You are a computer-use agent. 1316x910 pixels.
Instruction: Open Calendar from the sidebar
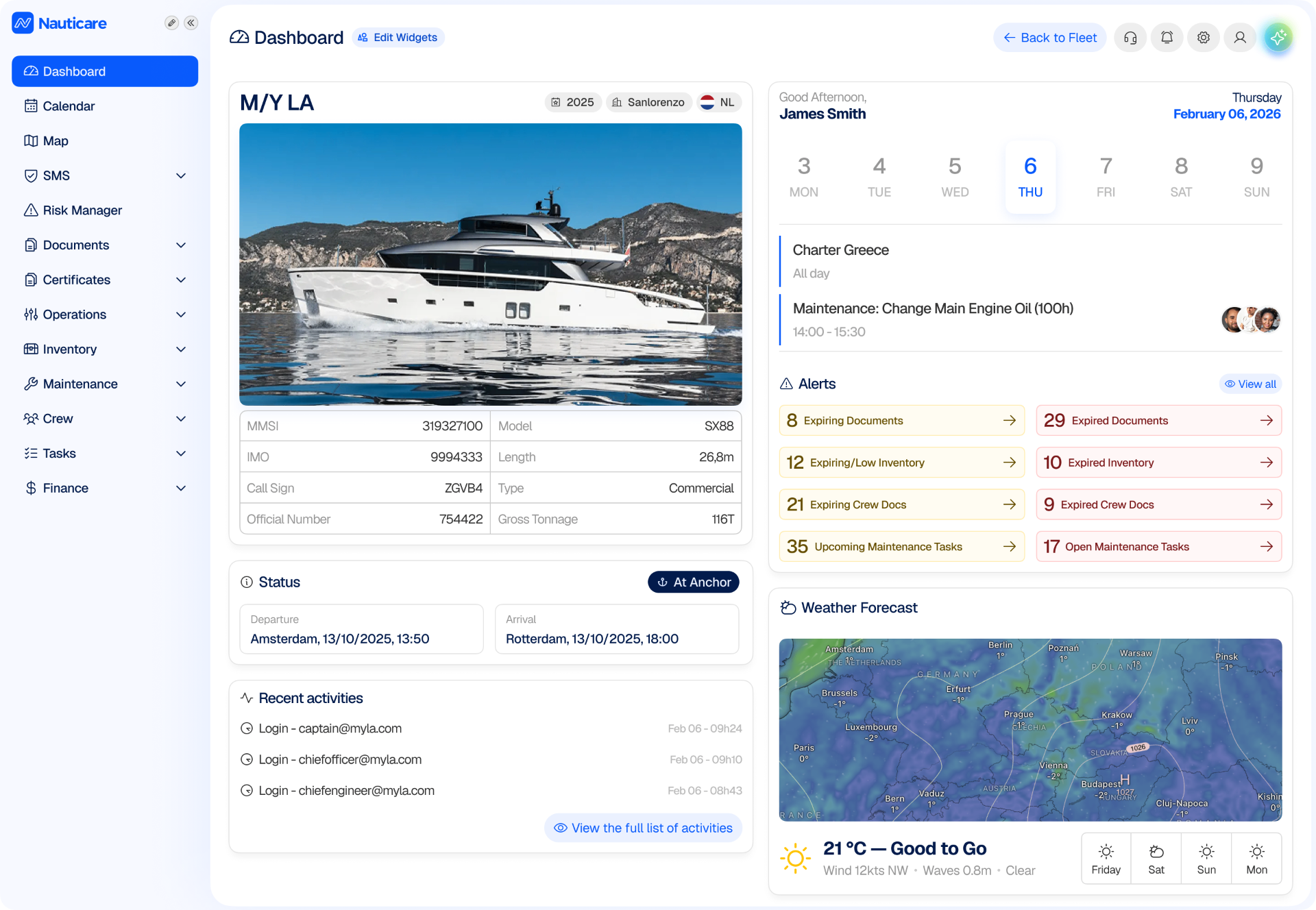click(x=105, y=106)
